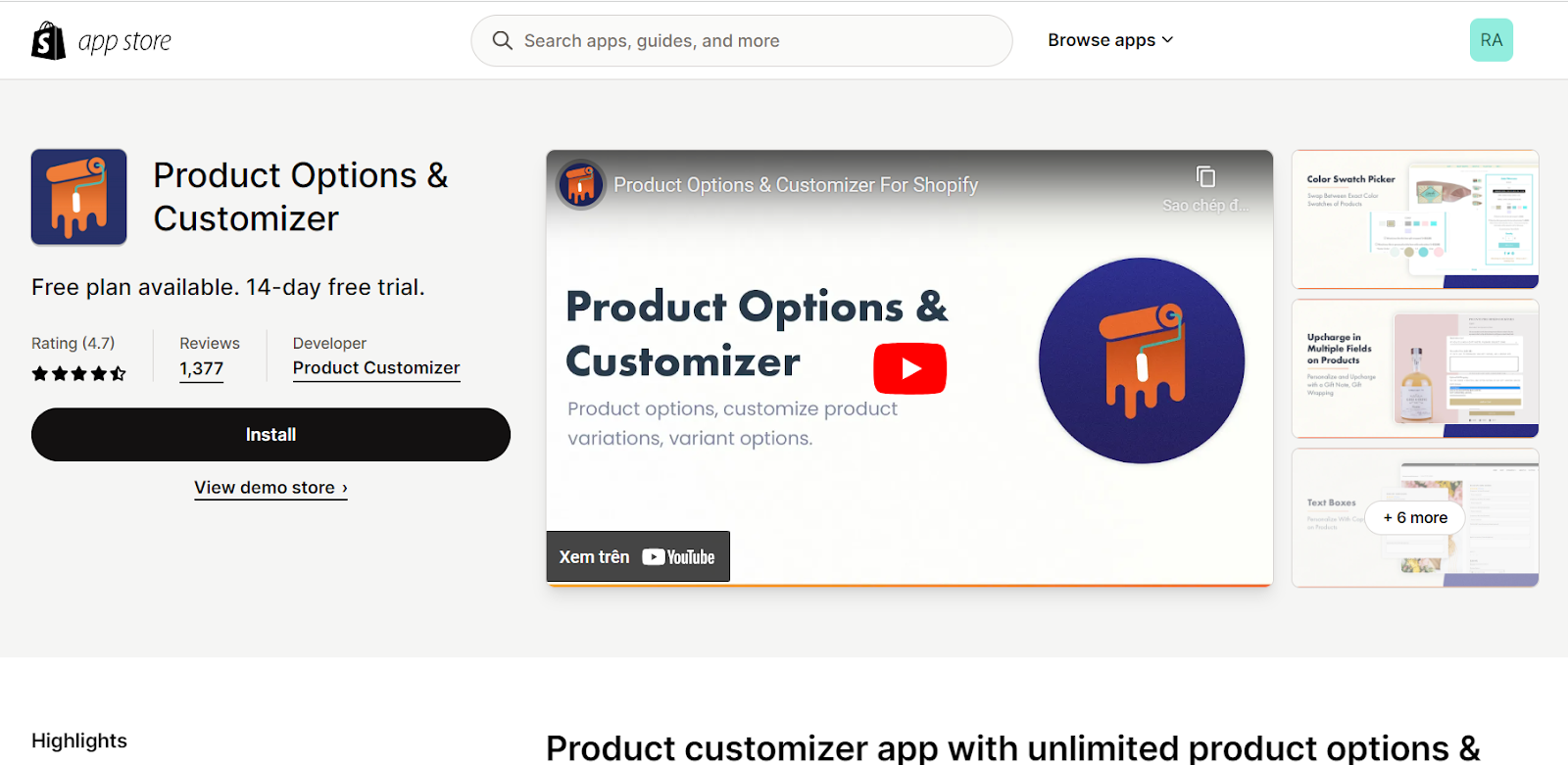Open the 1,377 reviews link
1568x765 pixels.
202,369
